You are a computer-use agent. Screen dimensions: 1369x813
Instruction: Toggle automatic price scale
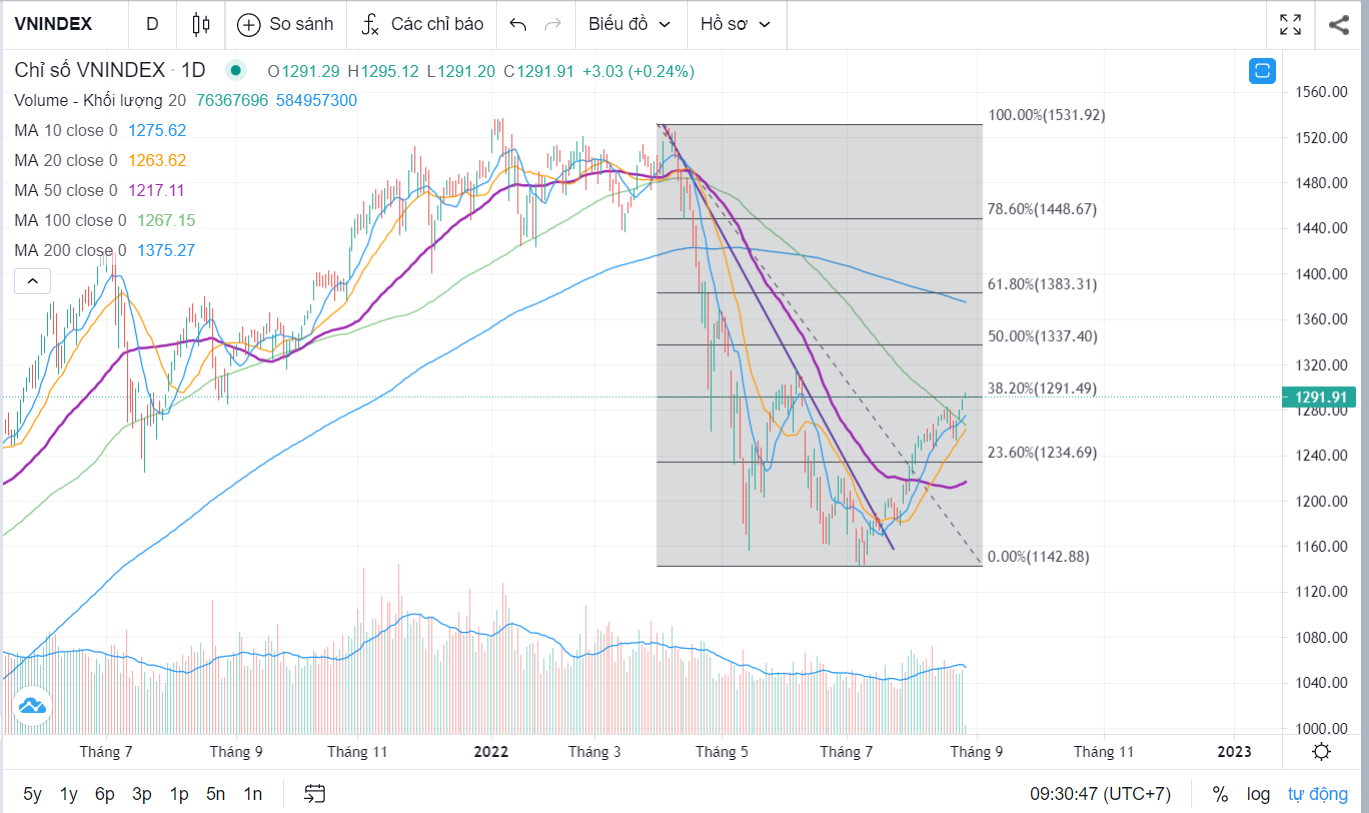pyautogui.click(x=1318, y=794)
